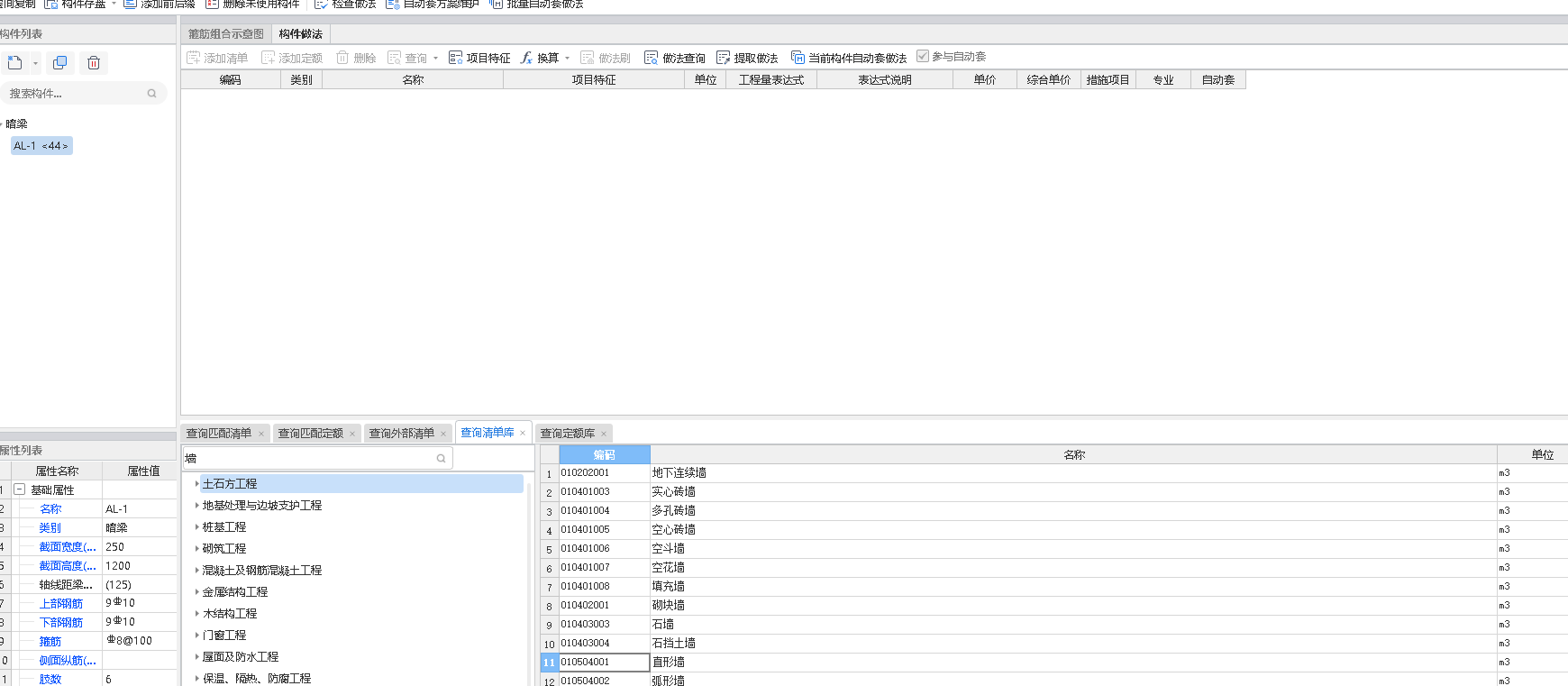Screen dimensions: 1568x686
Task: Click 添加清单 toolbar button
Action: click(x=217, y=58)
